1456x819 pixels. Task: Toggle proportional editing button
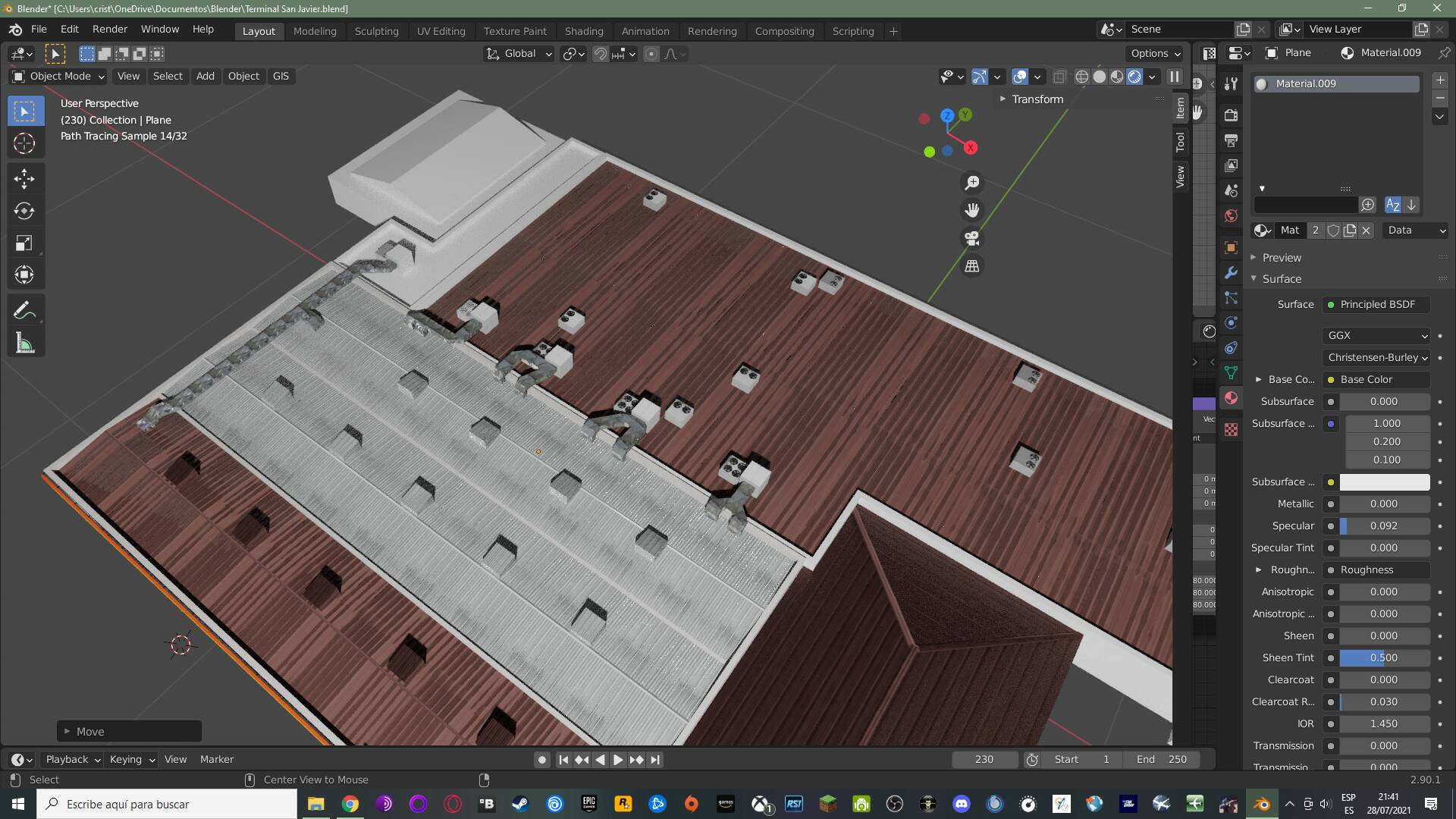[651, 54]
